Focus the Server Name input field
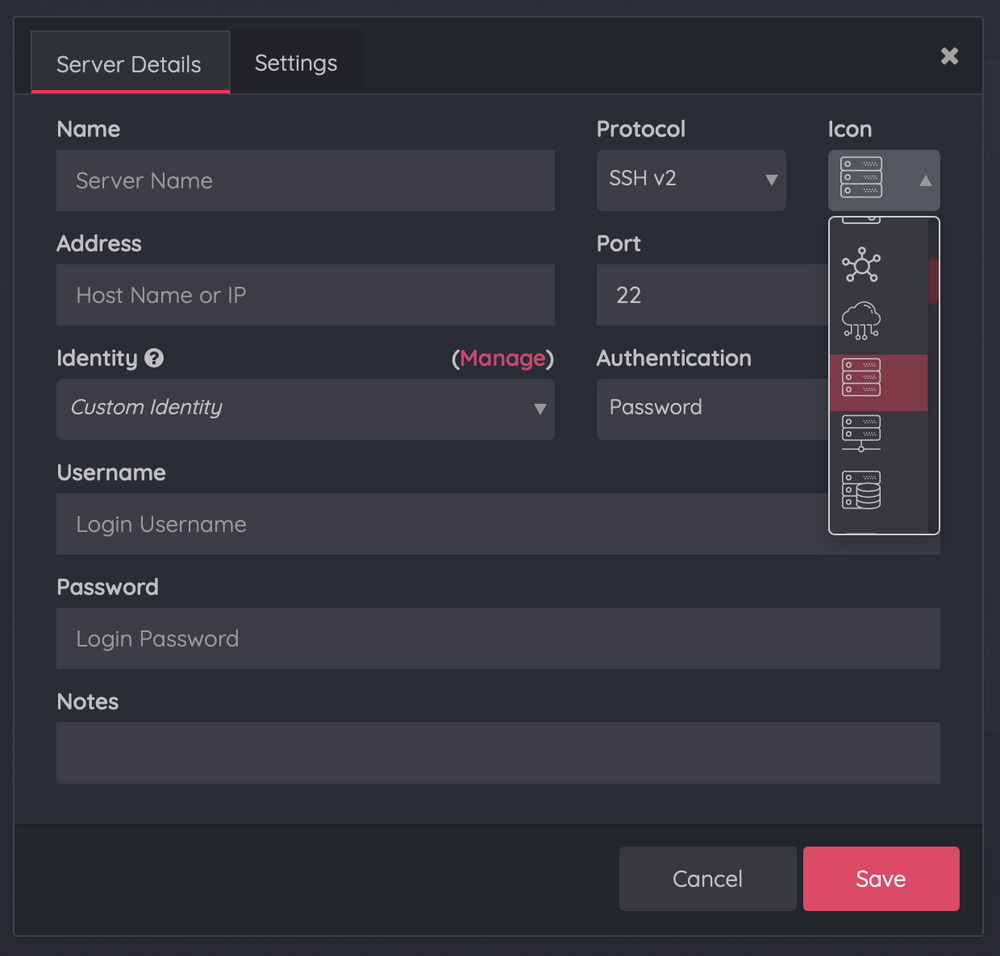 (x=305, y=180)
